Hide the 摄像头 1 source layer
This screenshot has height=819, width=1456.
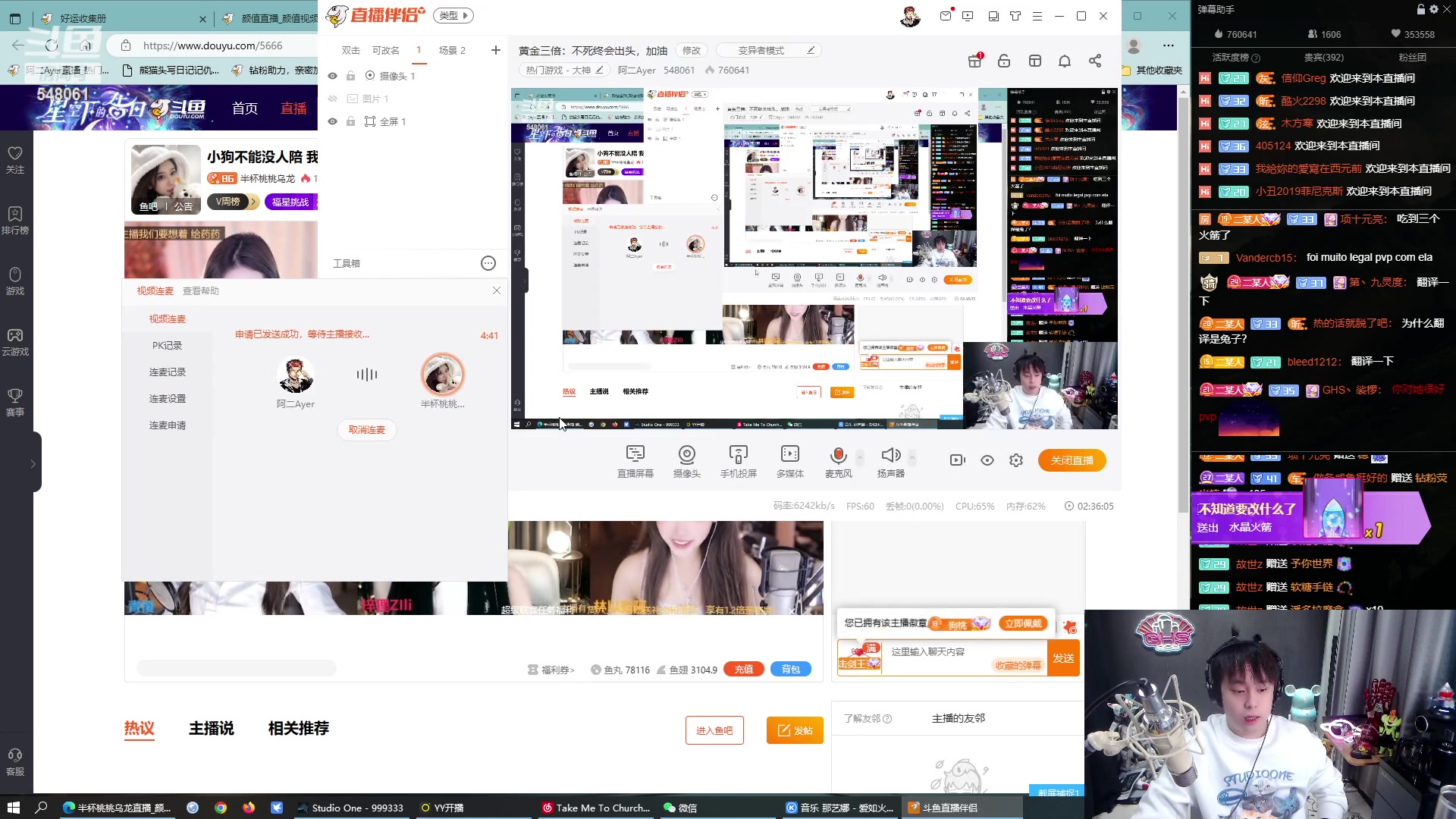click(x=332, y=76)
